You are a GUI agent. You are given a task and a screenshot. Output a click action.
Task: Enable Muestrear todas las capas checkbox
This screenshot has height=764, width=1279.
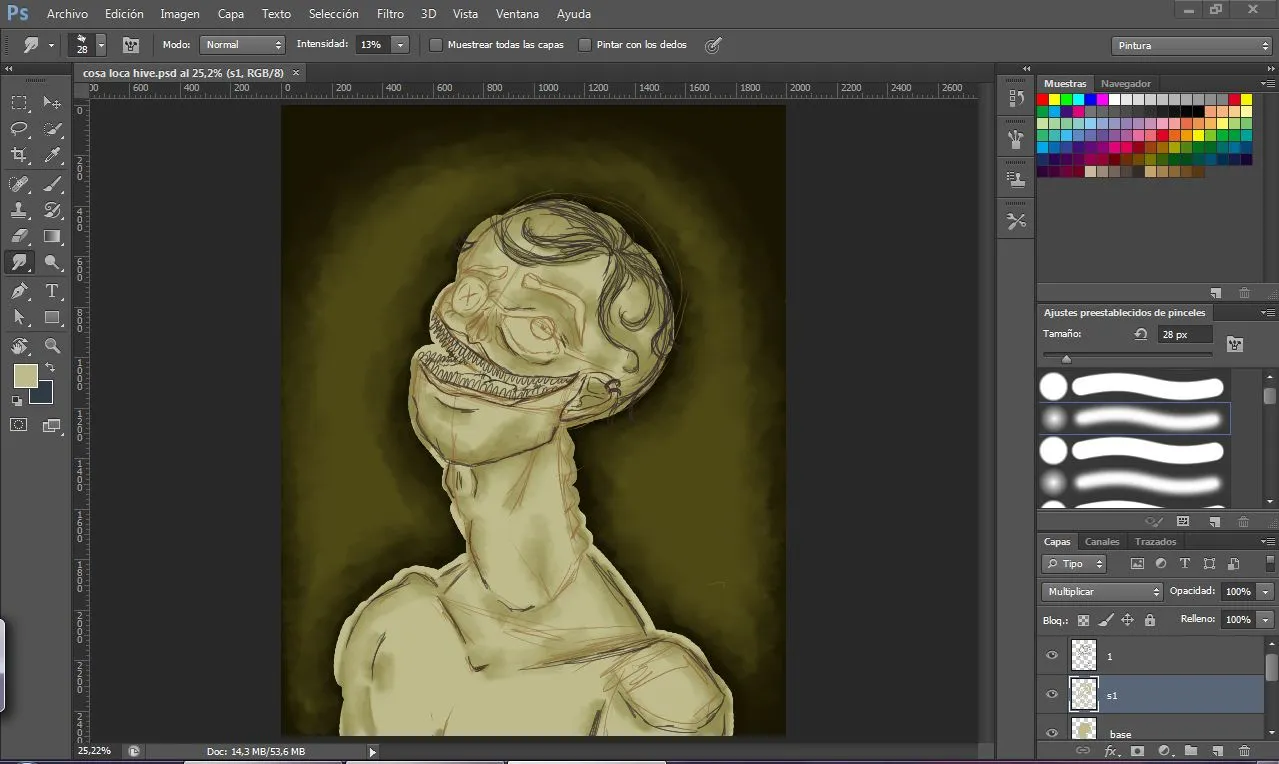(x=436, y=45)
